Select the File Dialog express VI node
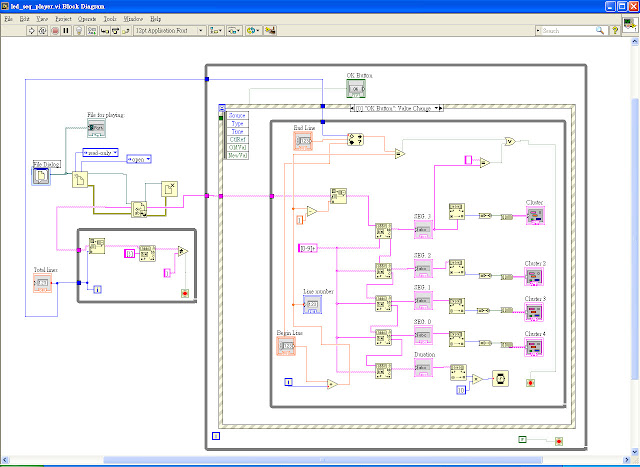640x467 pixels. coord(41,176)
